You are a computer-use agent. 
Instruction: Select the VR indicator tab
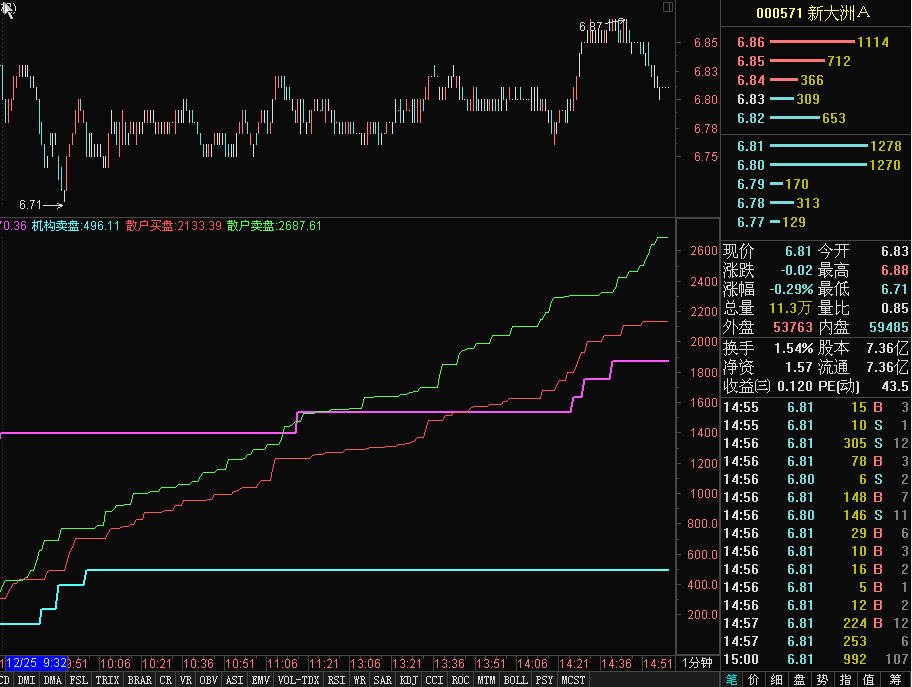186,680
